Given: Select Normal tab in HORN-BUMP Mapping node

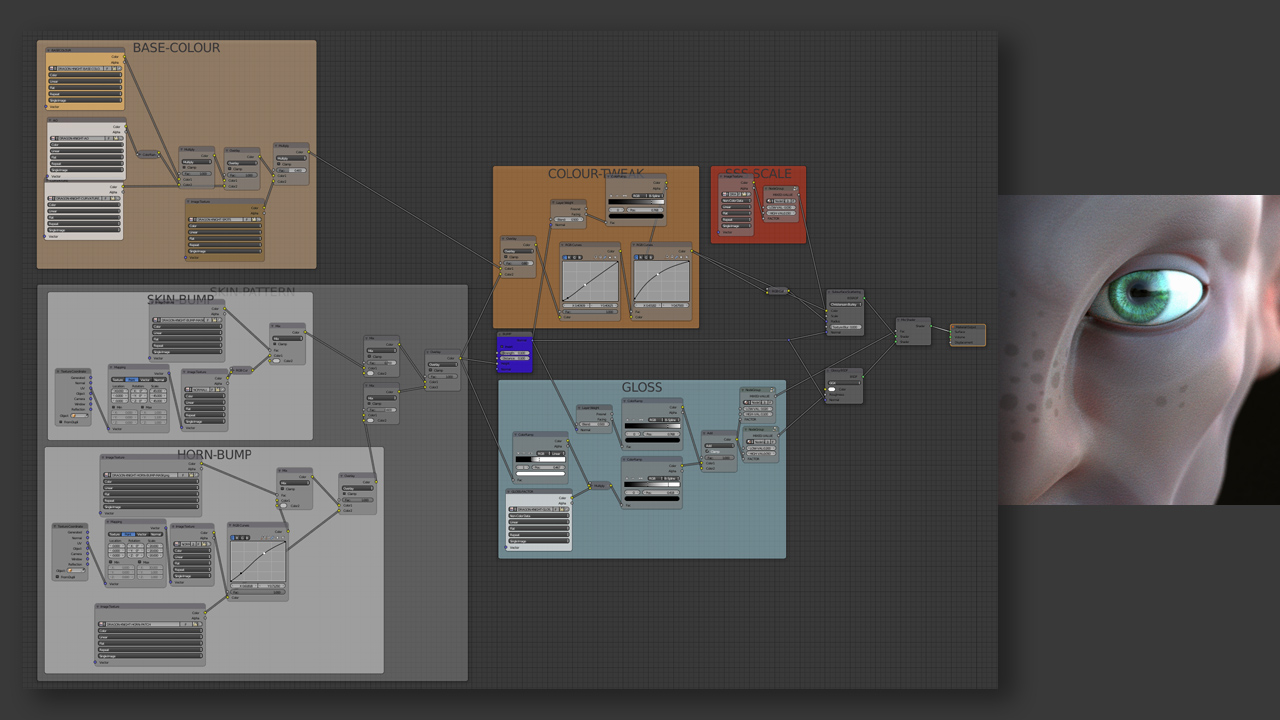Looking at the screenshot, I should (x=155, y=534).
